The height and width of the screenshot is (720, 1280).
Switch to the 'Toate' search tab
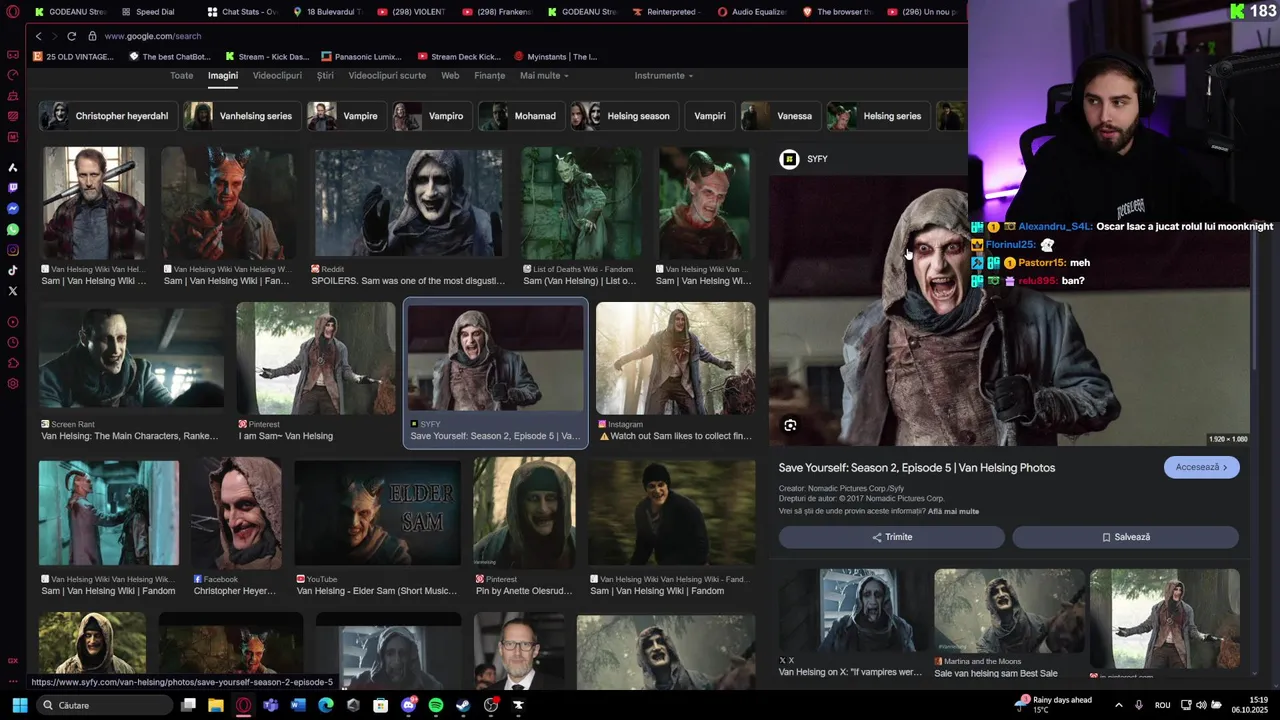click(182, 76)
